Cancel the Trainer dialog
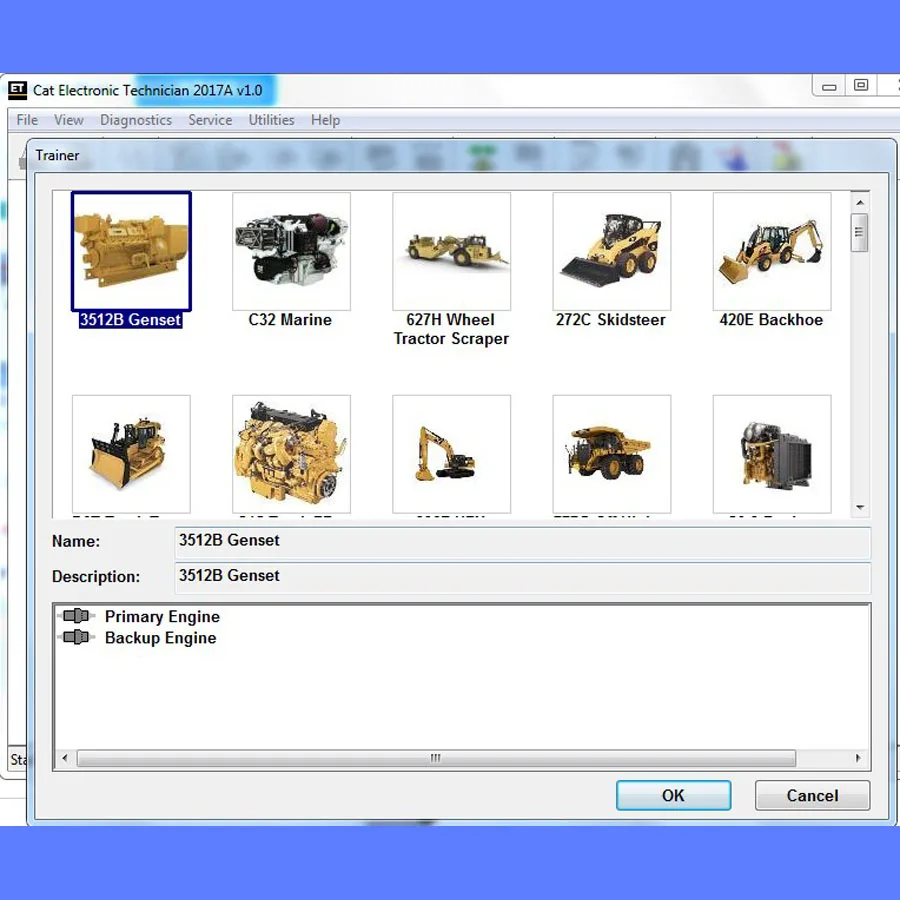 pos(812,796)
